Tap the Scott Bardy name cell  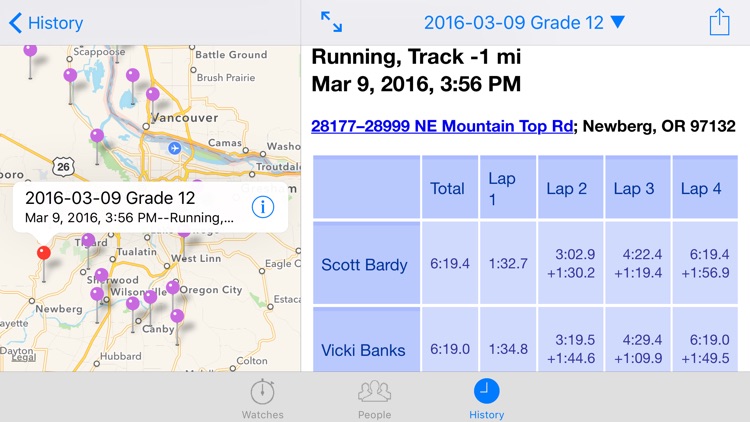(365, 265)
